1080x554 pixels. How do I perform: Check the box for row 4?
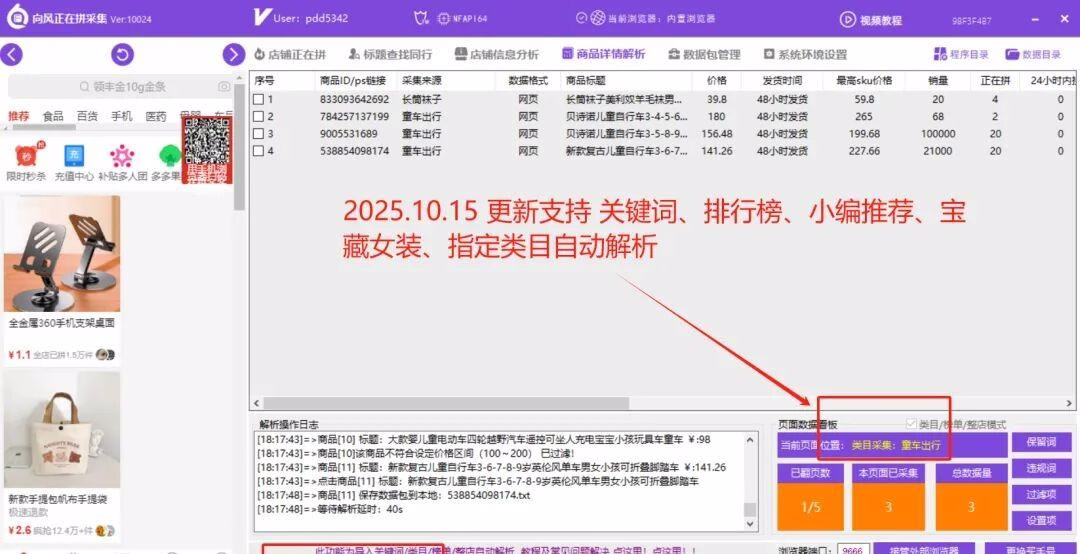coord(258,151)
